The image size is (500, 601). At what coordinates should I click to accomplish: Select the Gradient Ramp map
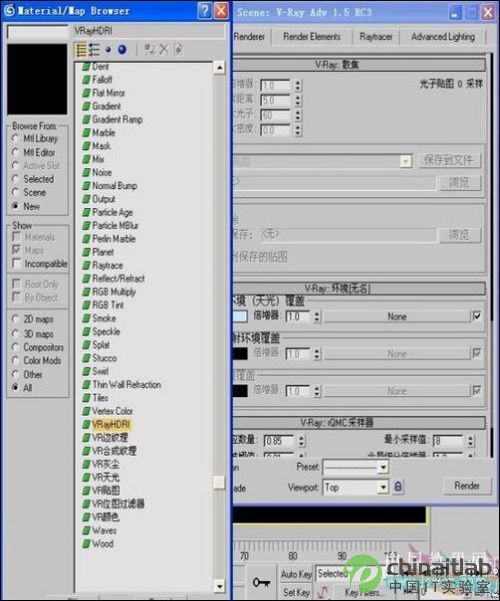coord(117,120)
